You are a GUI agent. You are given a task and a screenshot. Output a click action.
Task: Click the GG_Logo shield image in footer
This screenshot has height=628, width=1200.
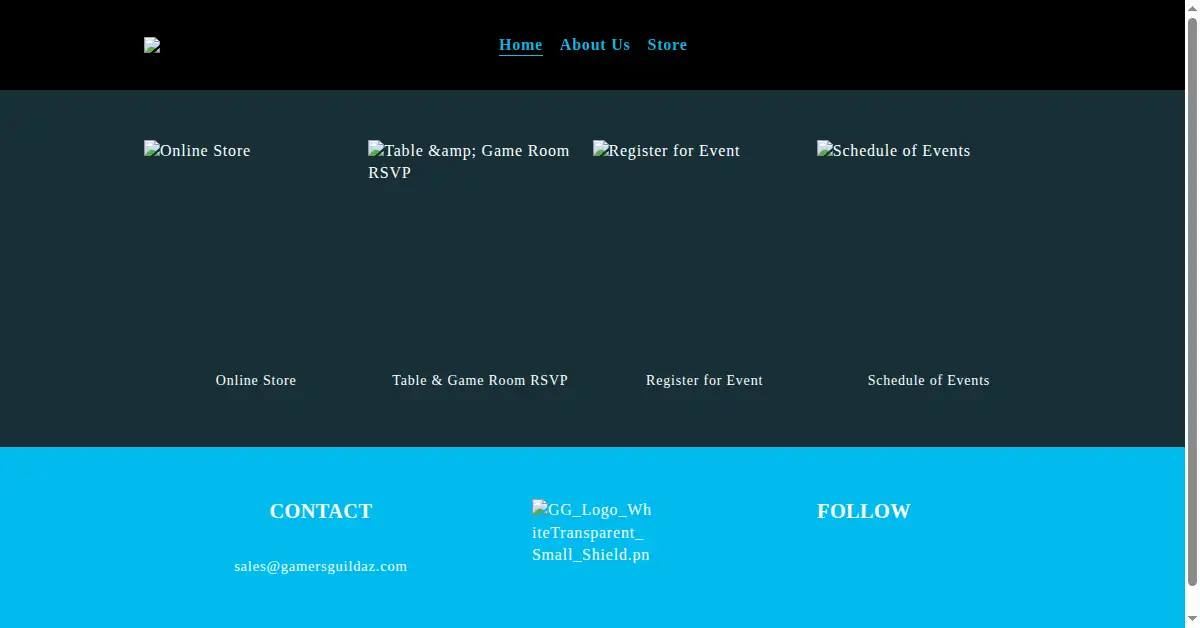592,533
